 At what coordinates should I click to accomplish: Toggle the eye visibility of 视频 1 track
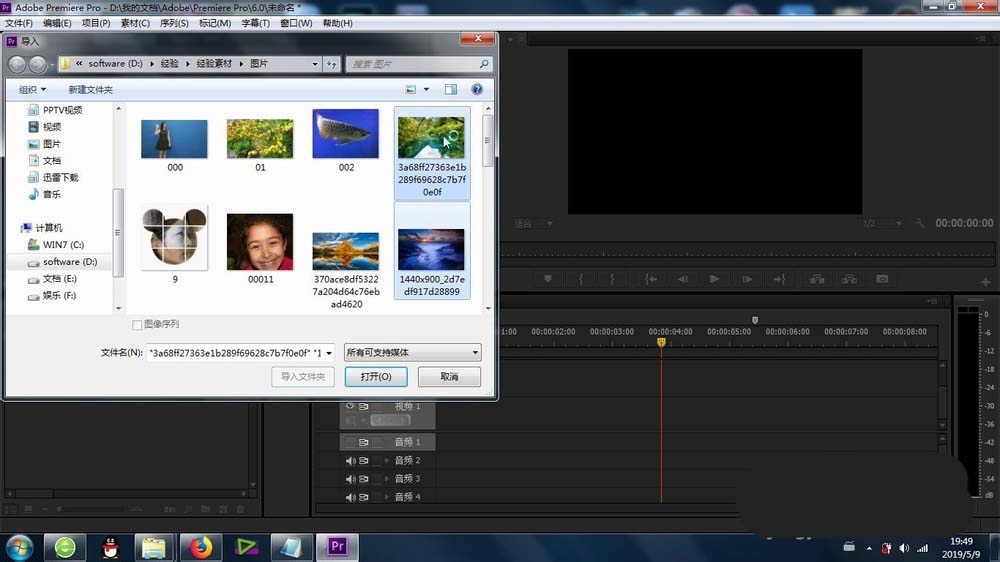(x=350, y=406)
